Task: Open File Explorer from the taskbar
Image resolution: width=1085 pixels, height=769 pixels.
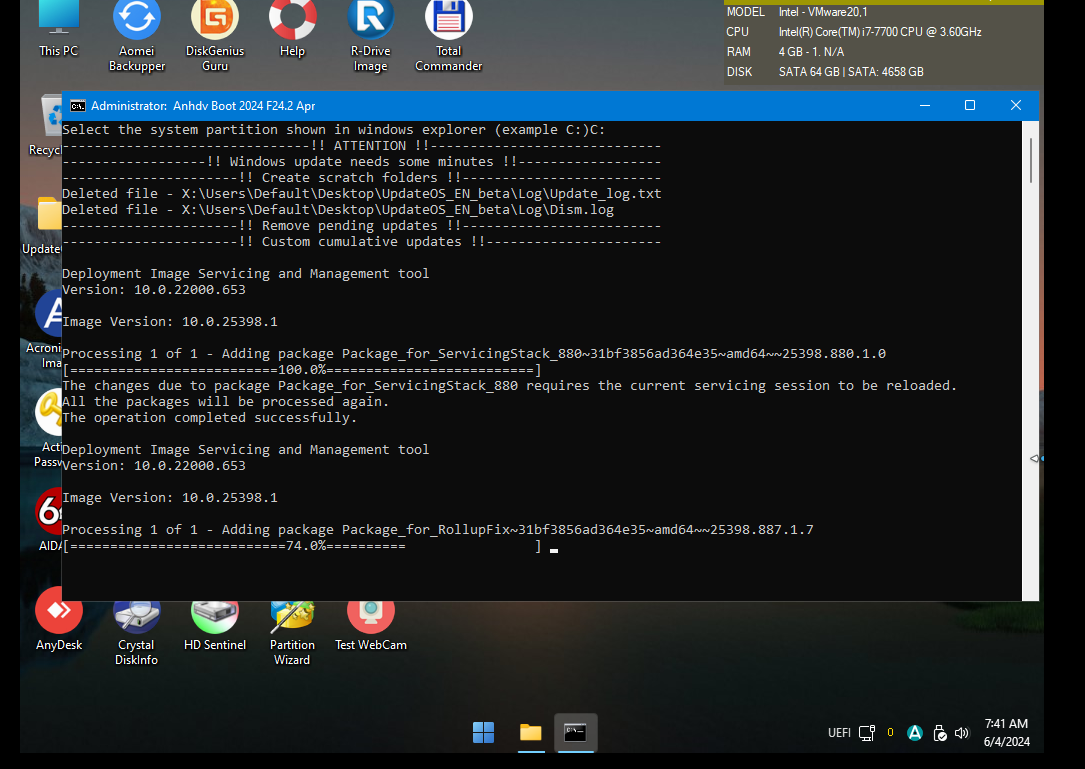Action: click(531, 732)
